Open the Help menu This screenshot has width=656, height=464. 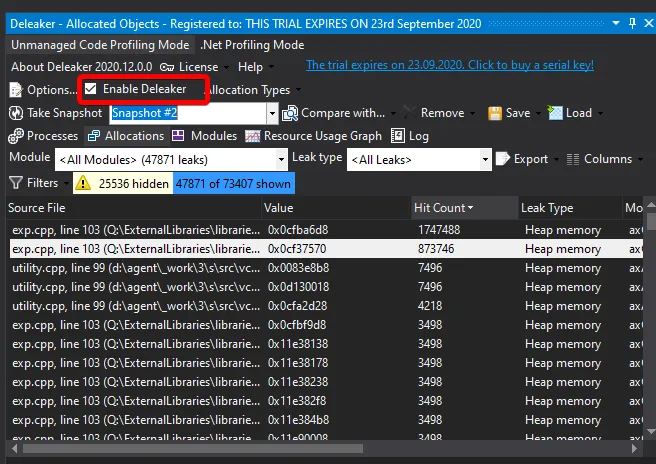256,67
